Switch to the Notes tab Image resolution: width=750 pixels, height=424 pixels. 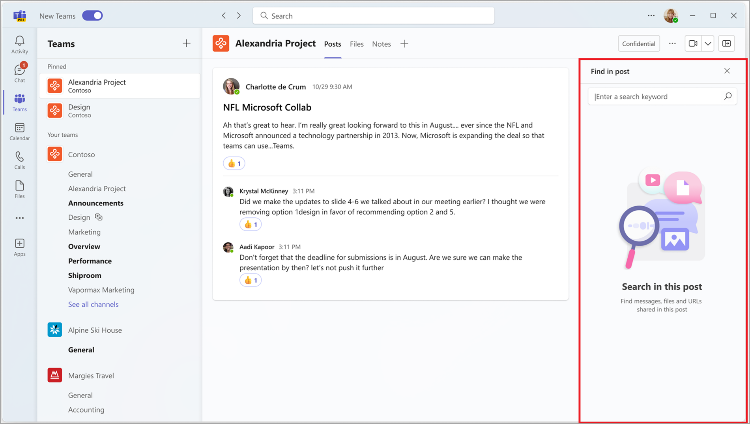(x=381, y=44)
